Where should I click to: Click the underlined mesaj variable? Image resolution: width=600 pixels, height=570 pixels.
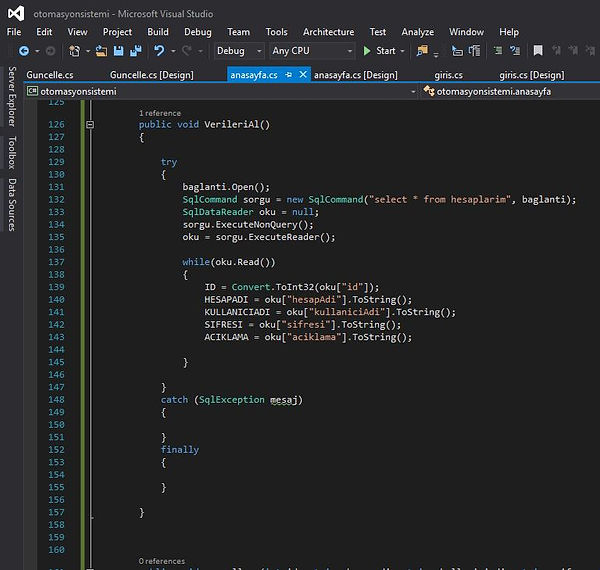pyautogui.click(x=284, y=400)
